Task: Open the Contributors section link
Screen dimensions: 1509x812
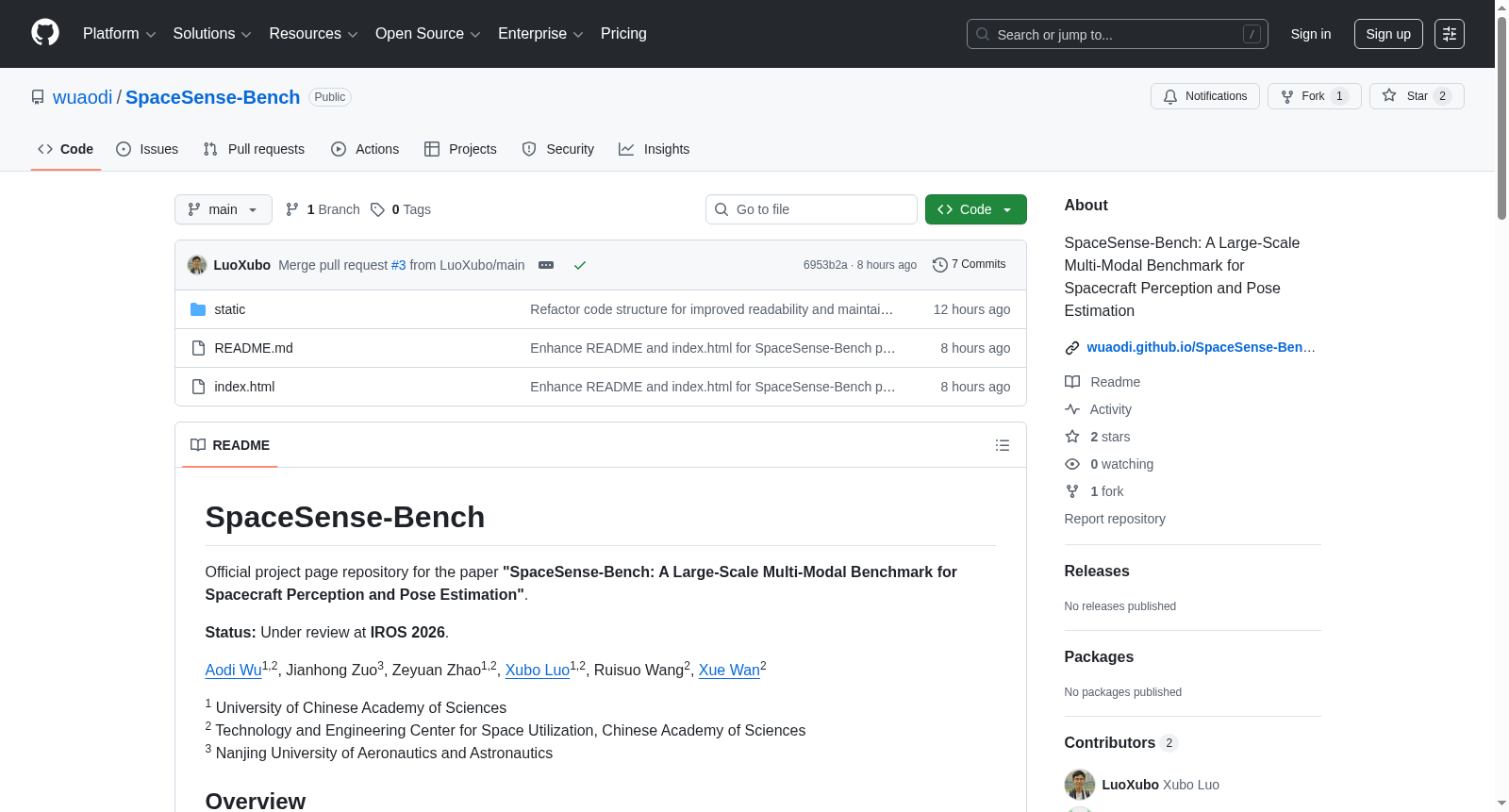Action: [1121, 743]
